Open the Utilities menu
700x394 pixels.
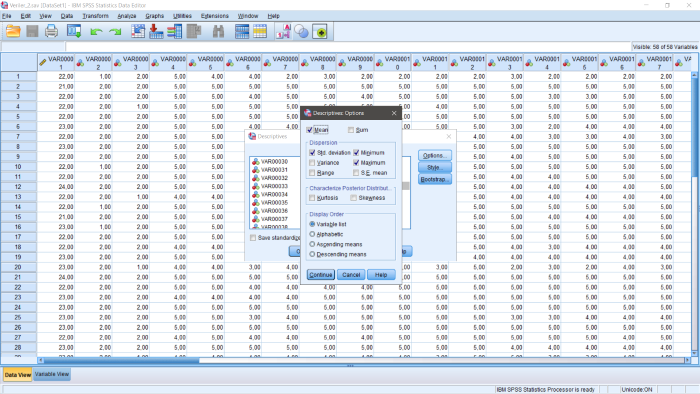coord(182,16)
